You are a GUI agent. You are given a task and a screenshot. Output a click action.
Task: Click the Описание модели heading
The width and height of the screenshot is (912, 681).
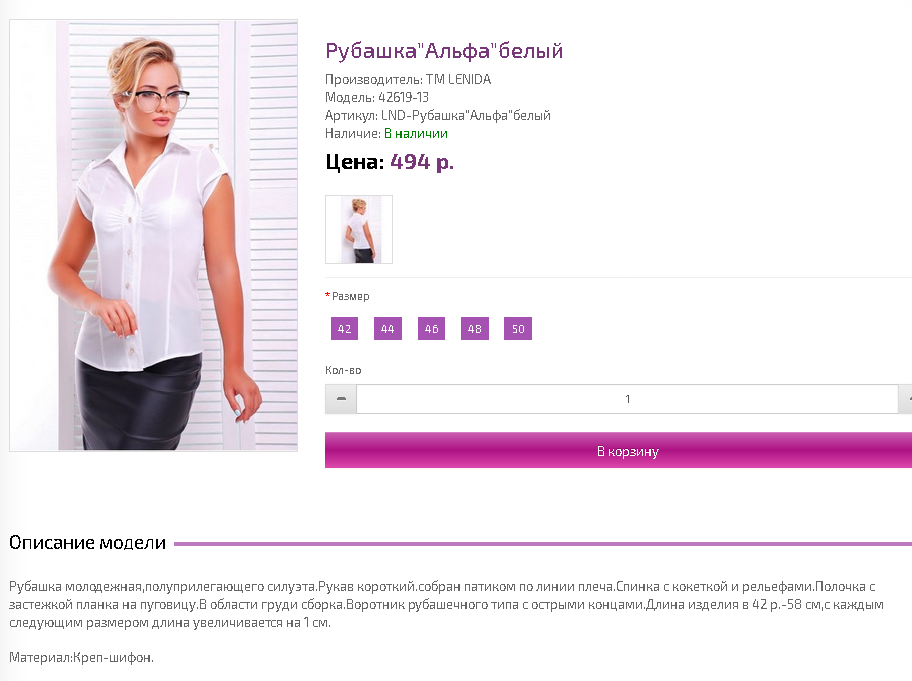pos(87,543)
